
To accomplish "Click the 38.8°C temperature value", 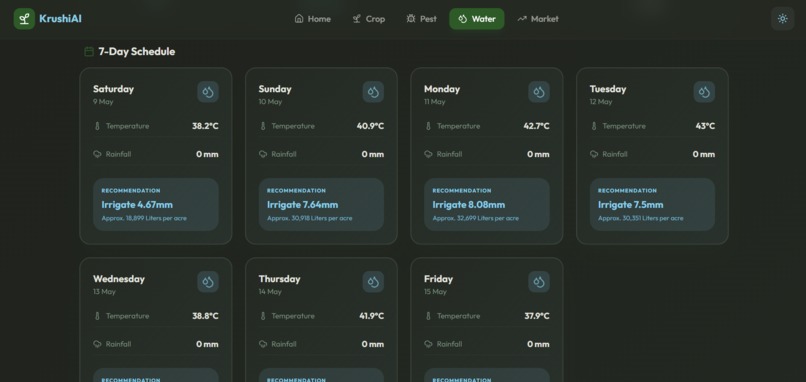I will [x=205, y=316].
